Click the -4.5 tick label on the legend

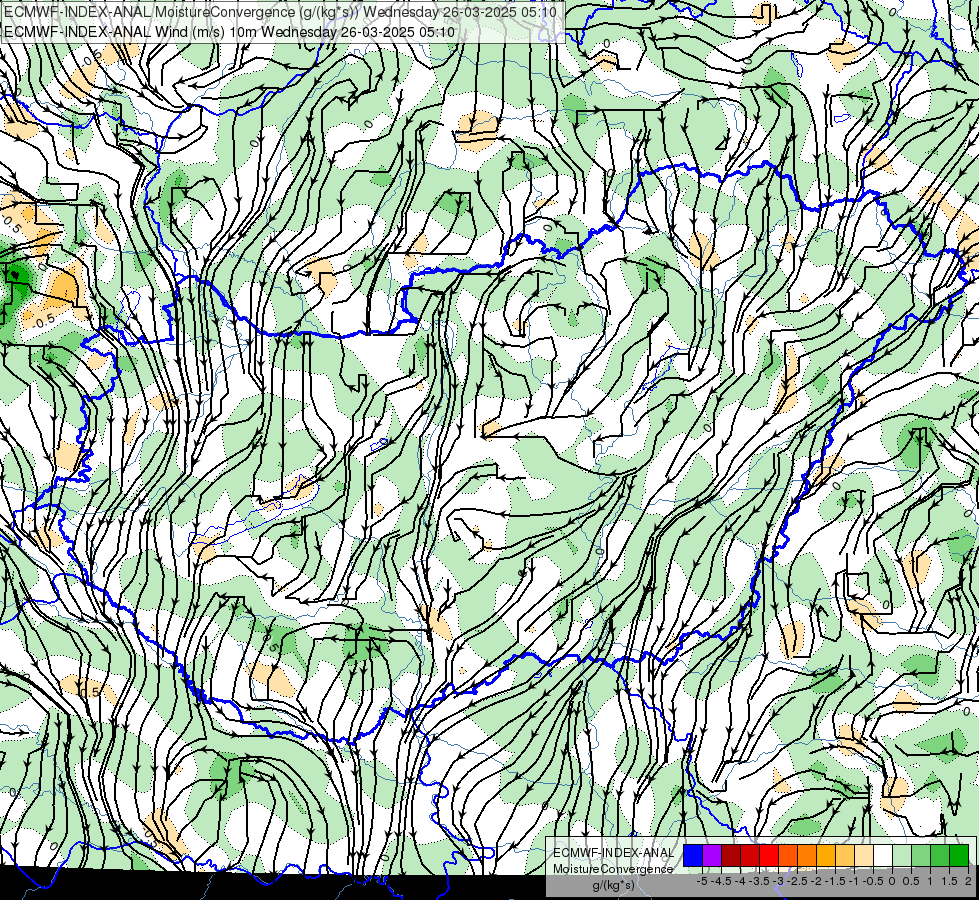coord(721,881)
